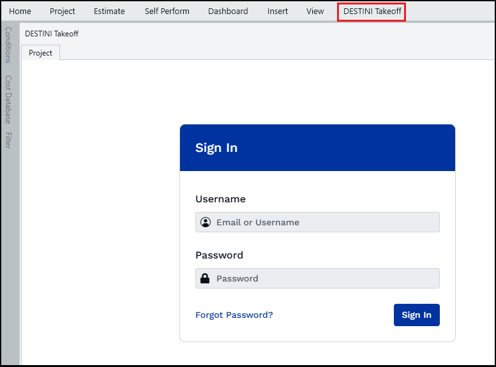Click the blue Sign In button
This screenshot has height=367, width=496.
[417, 315]
